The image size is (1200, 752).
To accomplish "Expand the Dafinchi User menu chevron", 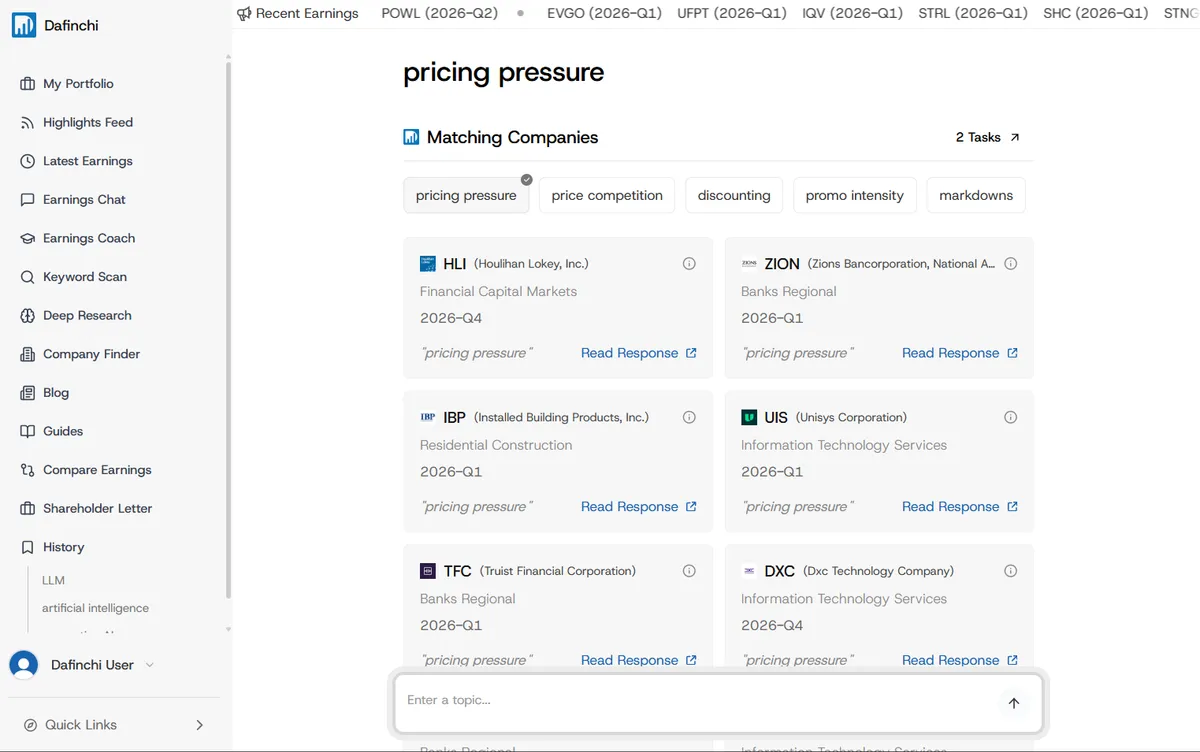I will pyautogui.click(x=150, y=665).
